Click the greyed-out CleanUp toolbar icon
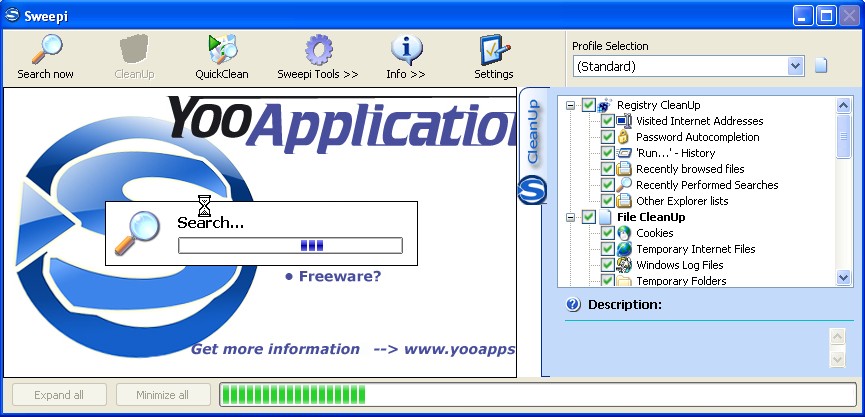The height and width of the screenshot is (417, 865). point(134,57)
